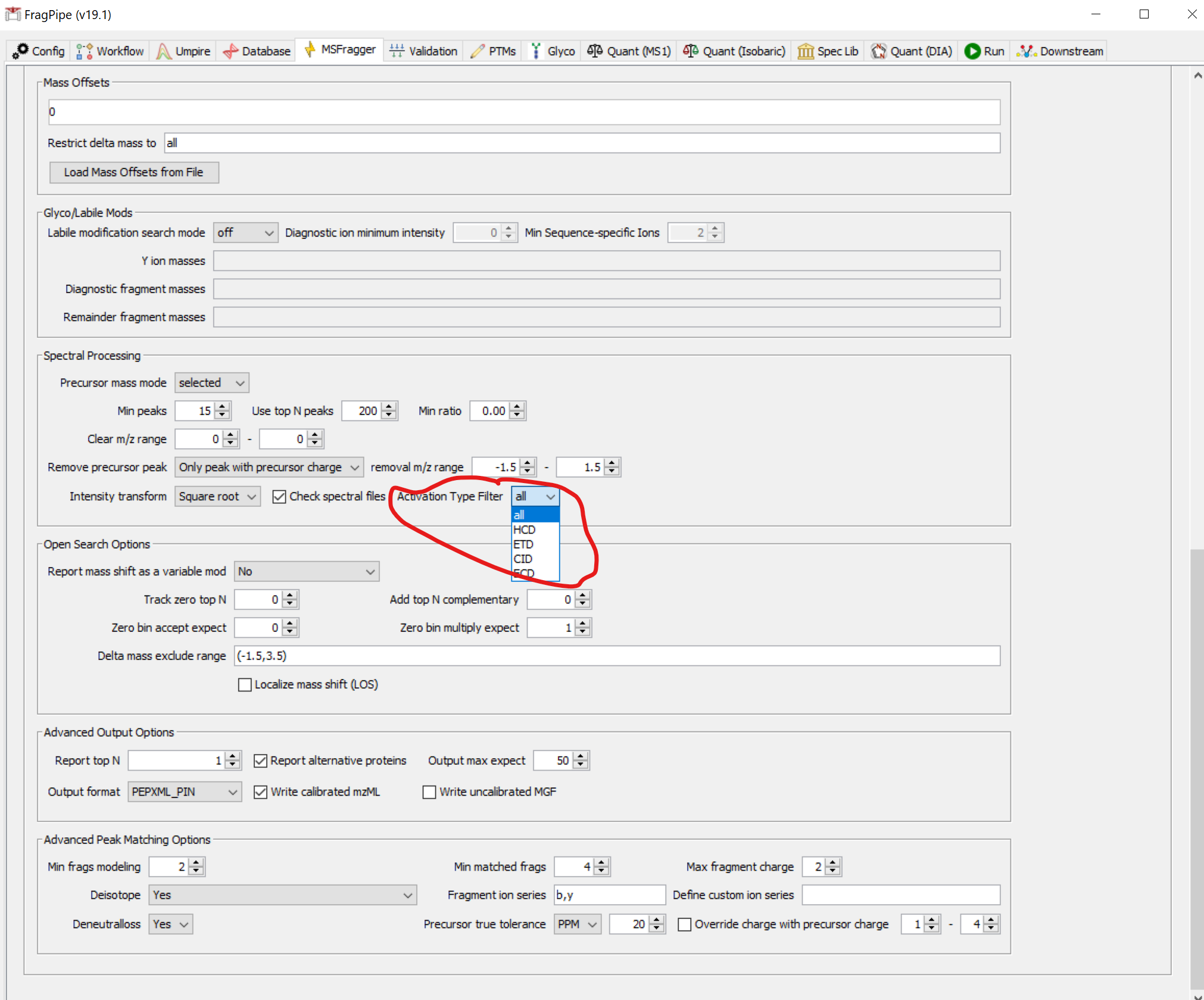1204x1000 pixels.
Task: Select HCD in the Activation Type Filter list
Action: point(525,529)
